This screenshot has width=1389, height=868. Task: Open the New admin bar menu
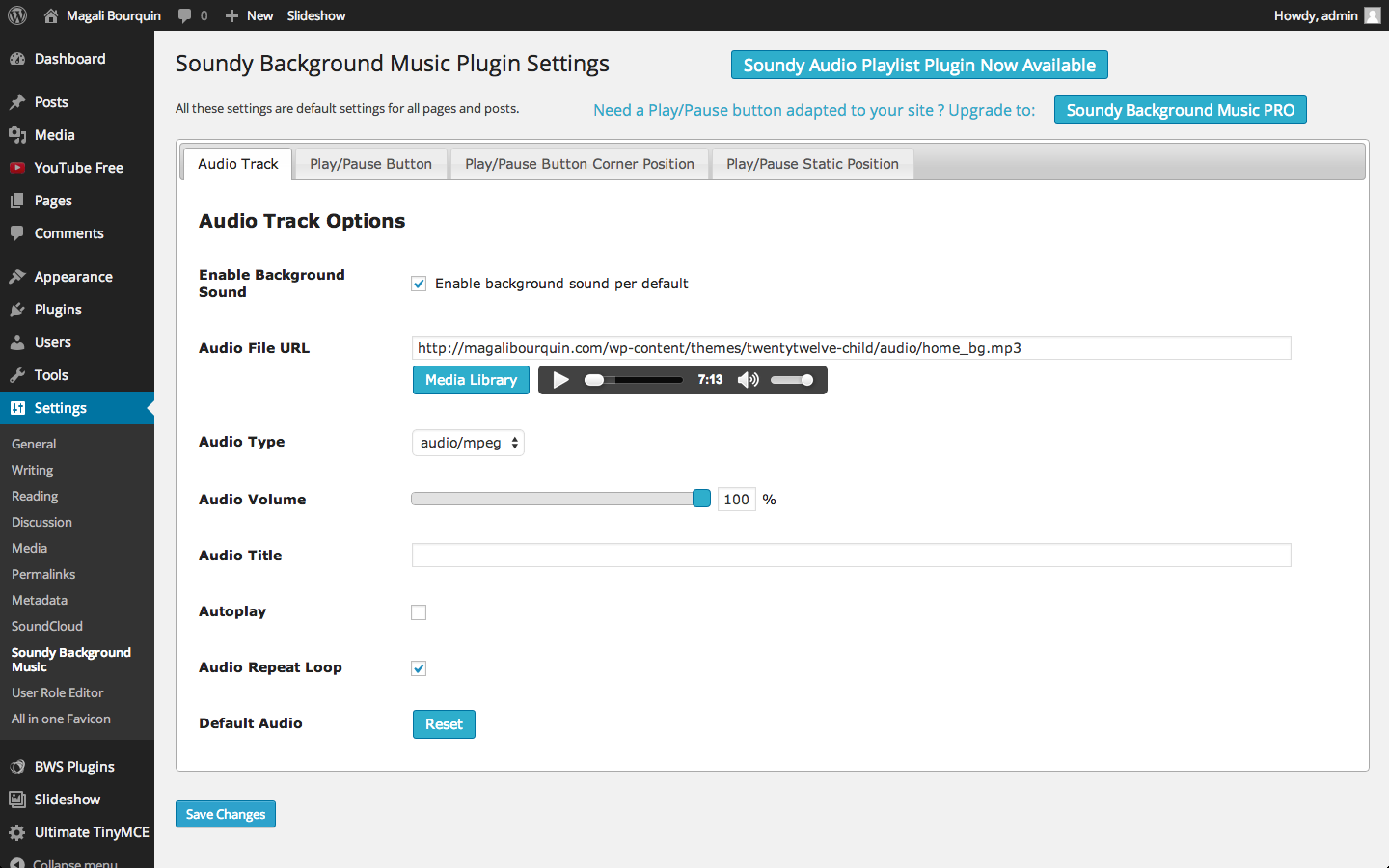pyautogui.click(x=249, y=15)
